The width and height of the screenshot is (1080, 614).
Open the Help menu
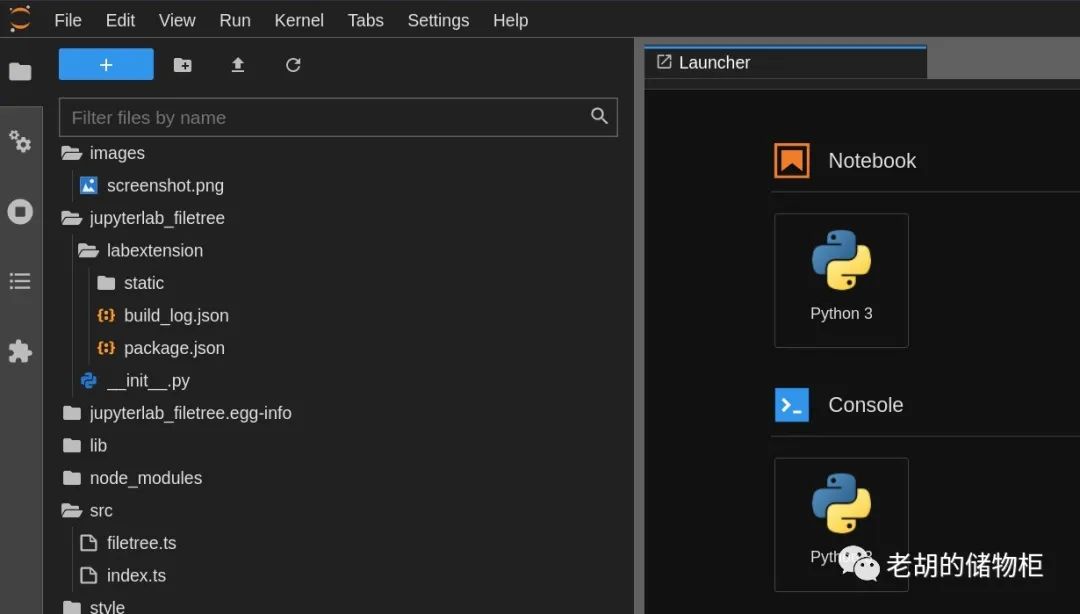[510, 20]
